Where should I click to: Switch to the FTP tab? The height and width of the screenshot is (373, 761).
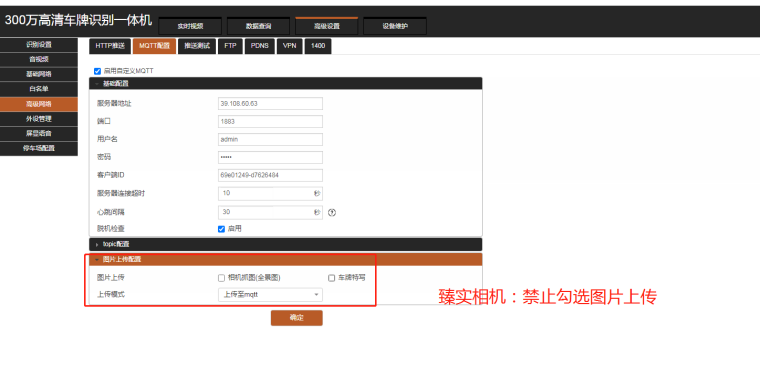[x=230, y=46]
